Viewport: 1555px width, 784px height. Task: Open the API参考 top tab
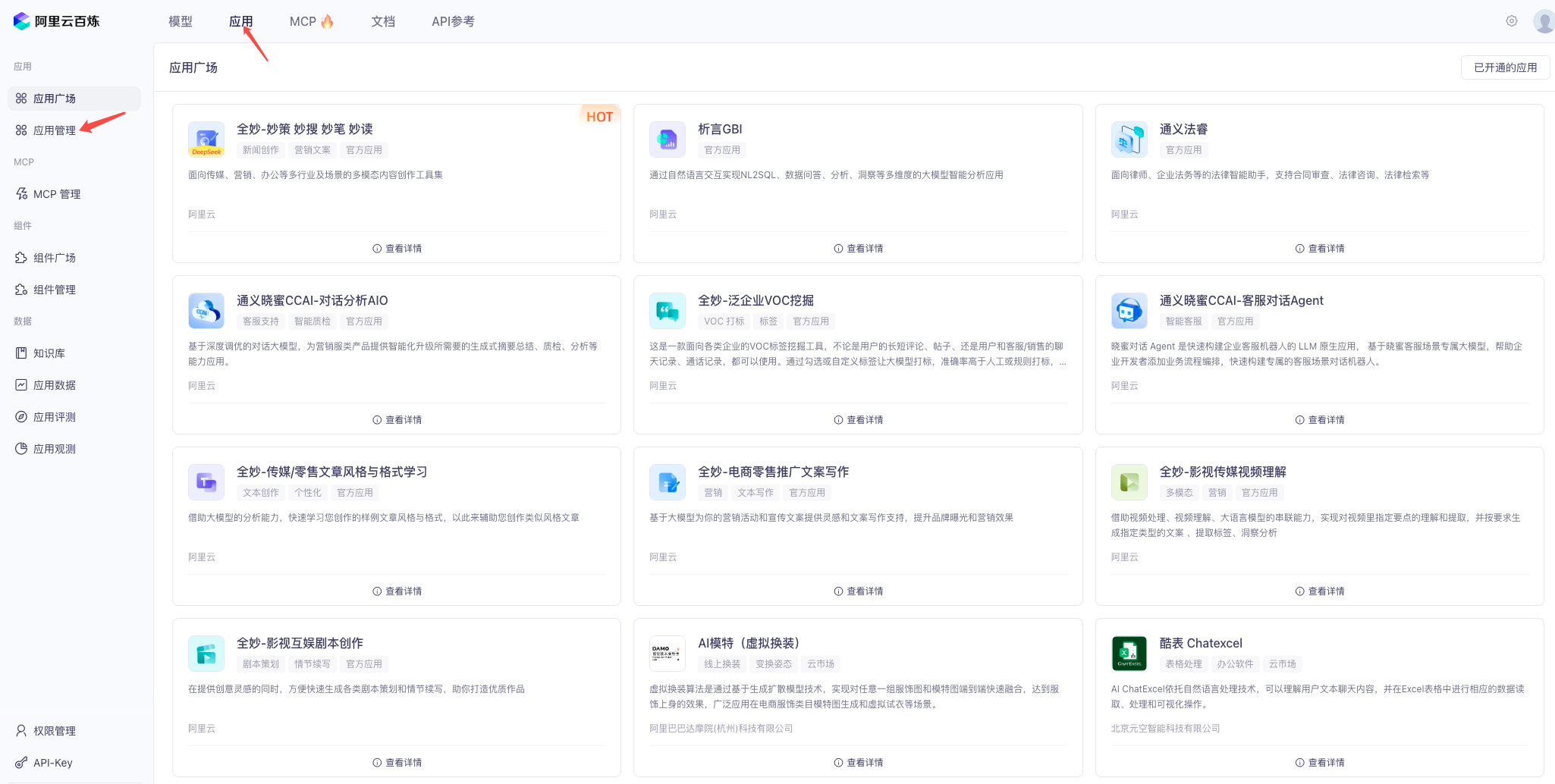point(453,21)
